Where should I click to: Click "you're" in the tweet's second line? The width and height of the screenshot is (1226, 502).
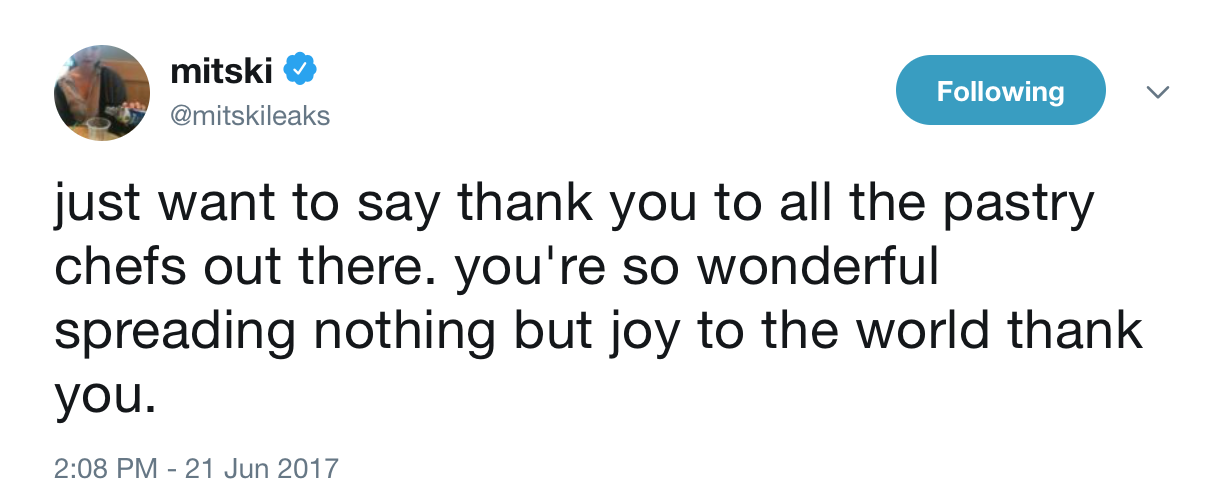coord(530,270)
